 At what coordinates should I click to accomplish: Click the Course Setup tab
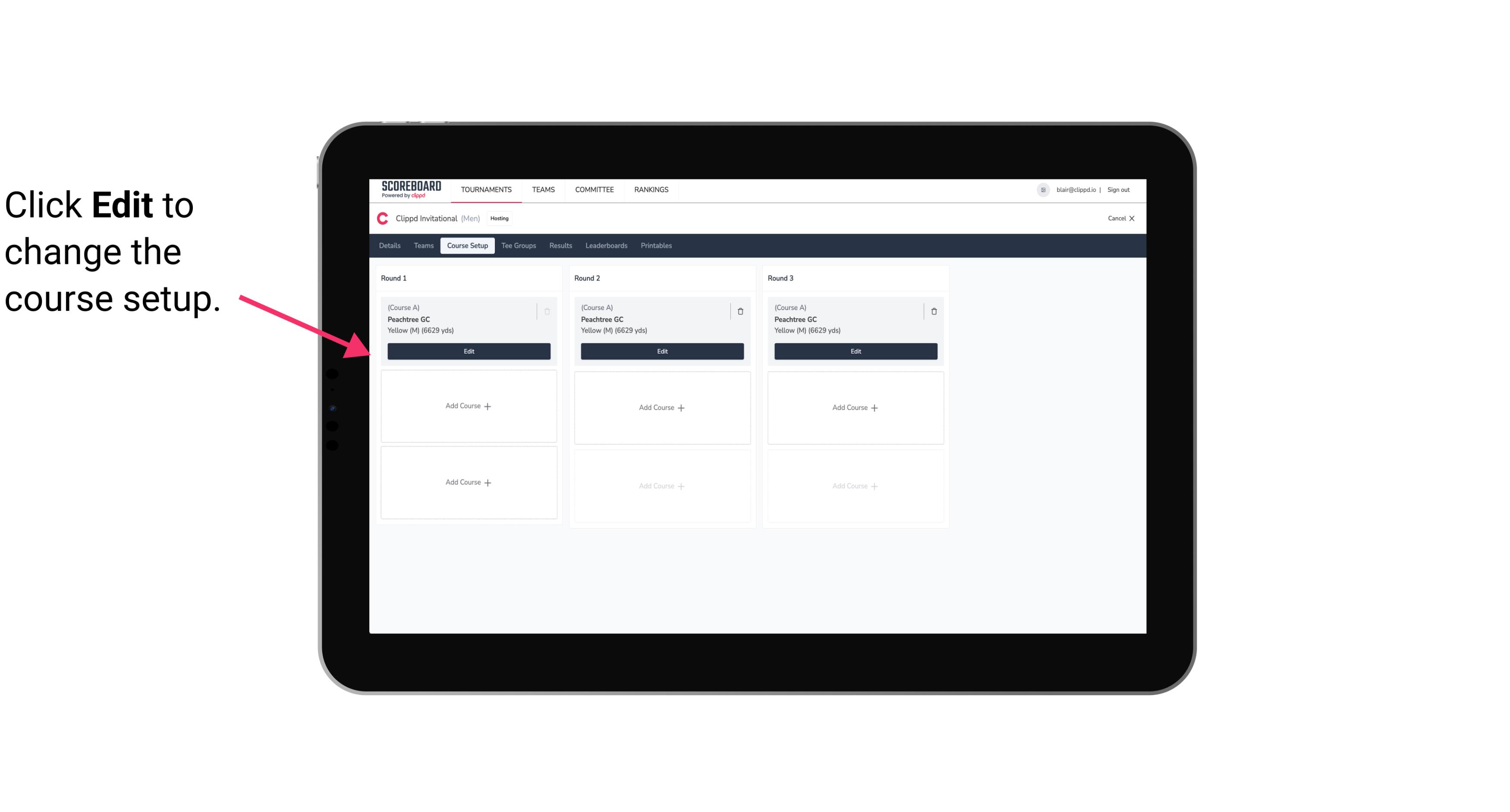point(467,245)
